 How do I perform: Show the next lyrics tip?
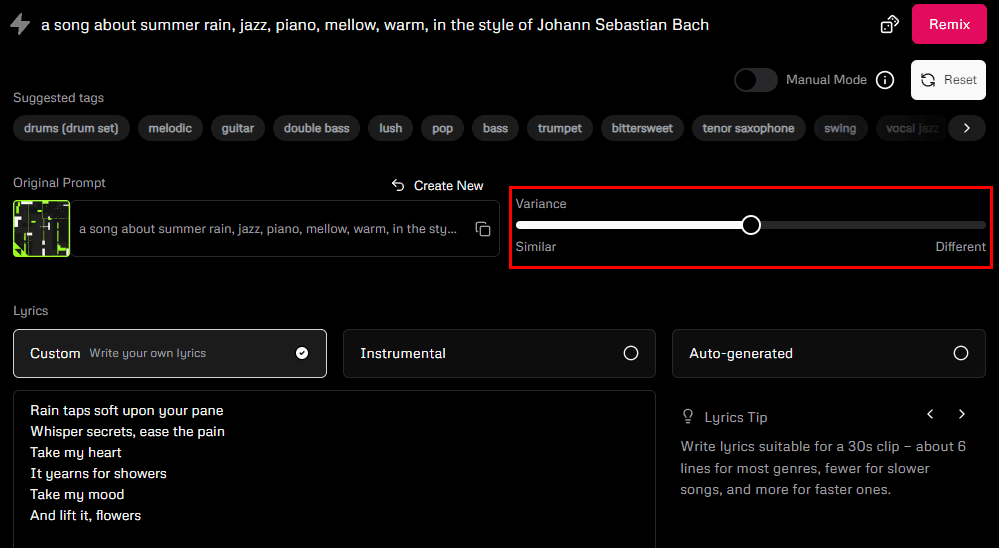click(x=962, y=414)
